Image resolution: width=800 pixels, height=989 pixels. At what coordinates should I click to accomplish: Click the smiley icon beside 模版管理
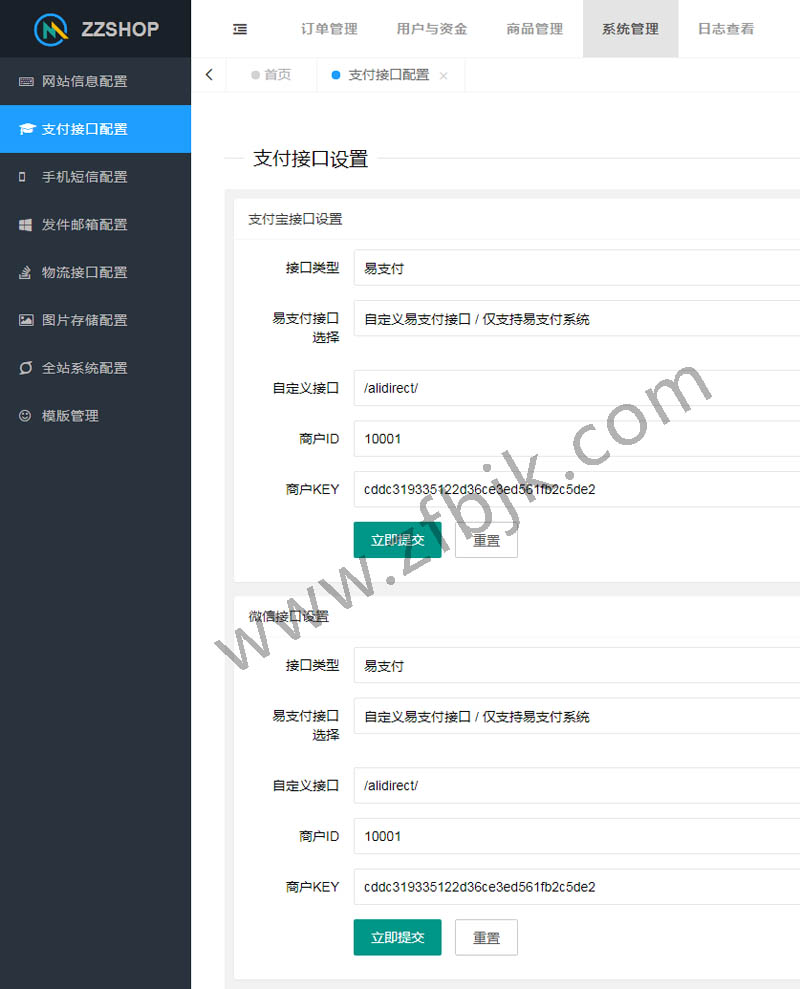[25, 416]
